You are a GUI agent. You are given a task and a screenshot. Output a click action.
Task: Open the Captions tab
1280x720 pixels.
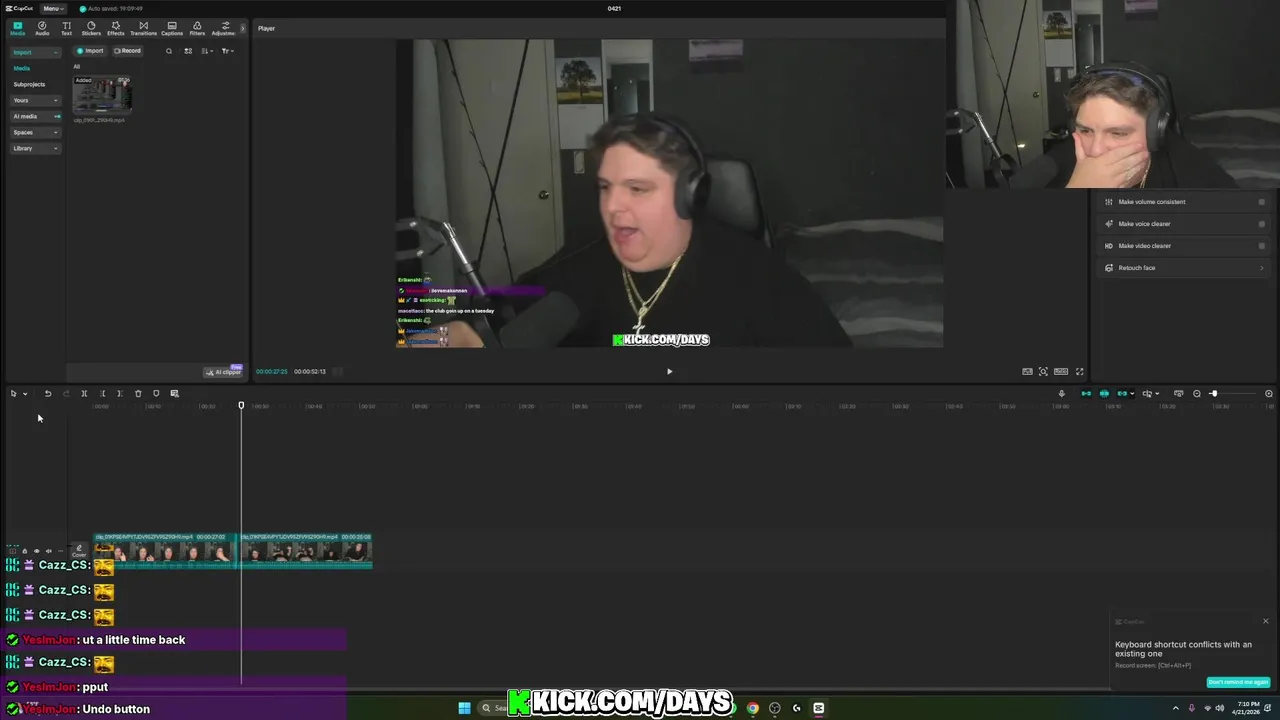[x=172, y=28]
